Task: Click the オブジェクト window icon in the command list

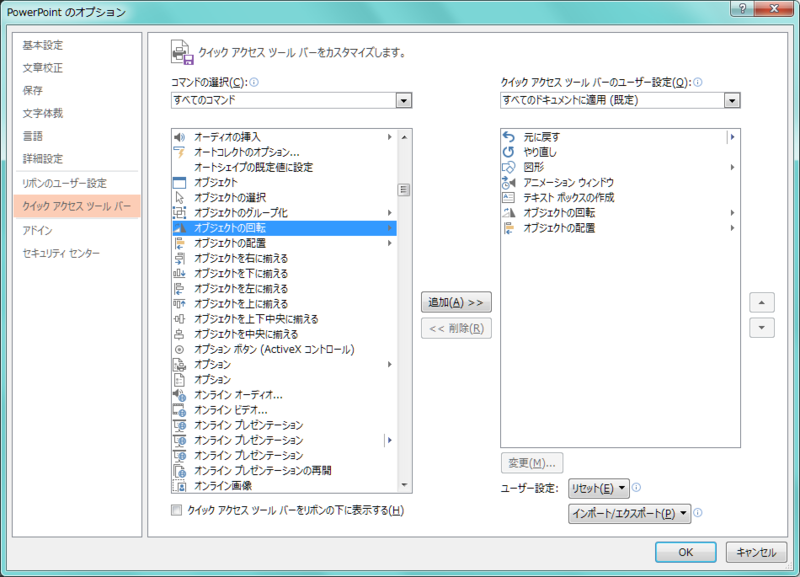Action: (179, 183)
